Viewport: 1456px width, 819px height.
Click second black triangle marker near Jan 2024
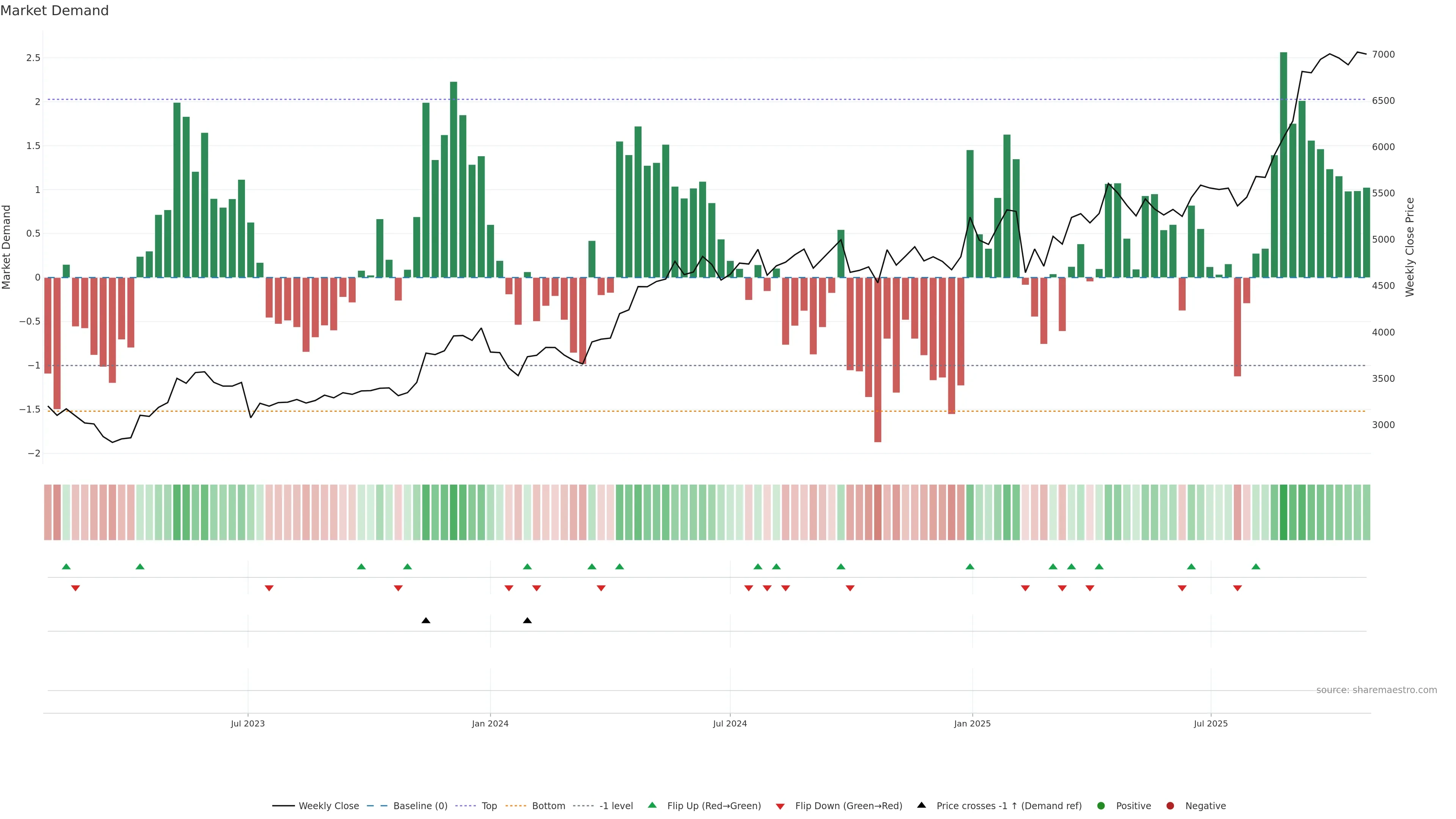(x=527, y=621)
